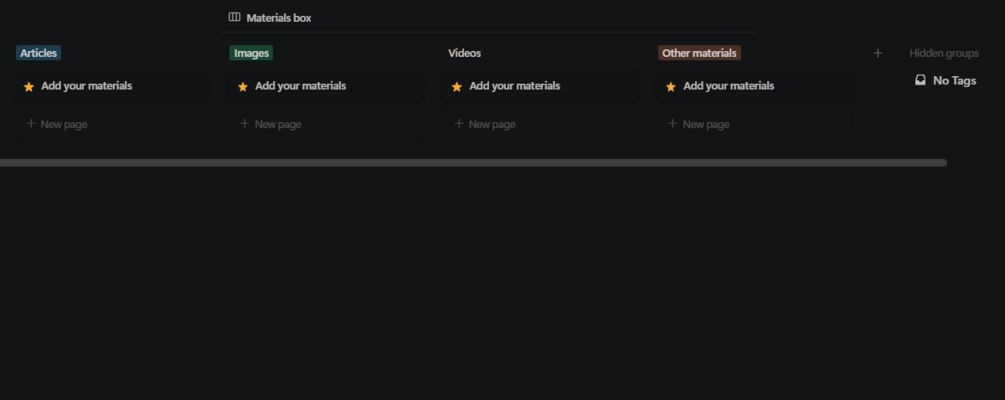Open Add your materials card in Videos
Screen dimensions: 1005x400
tap(514, 86)
